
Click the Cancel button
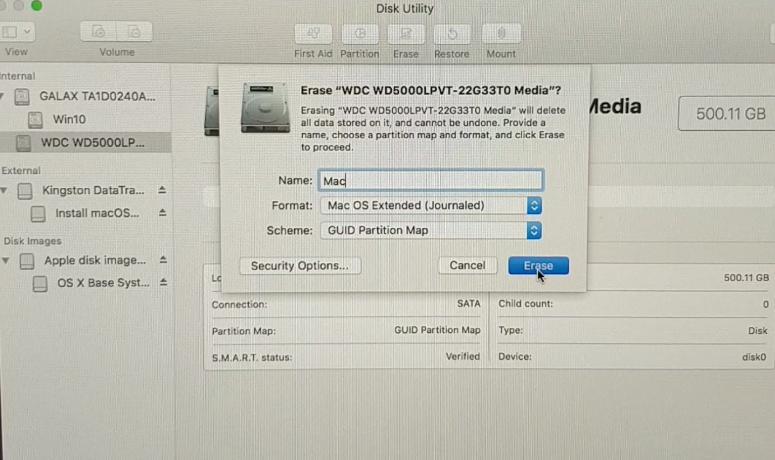click(467, 265)
